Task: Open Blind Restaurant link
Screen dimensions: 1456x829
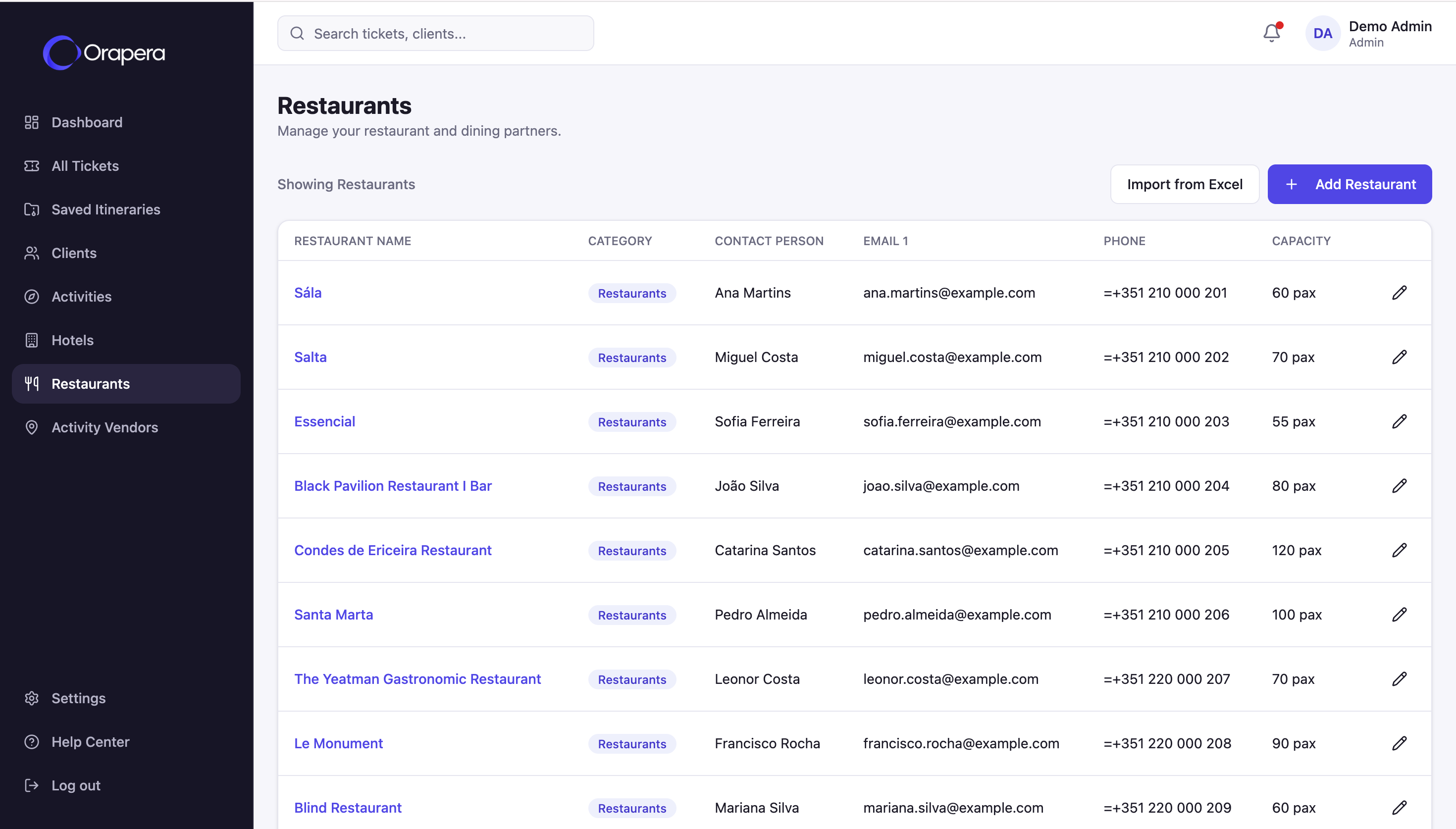Action: tap(348, 807)
